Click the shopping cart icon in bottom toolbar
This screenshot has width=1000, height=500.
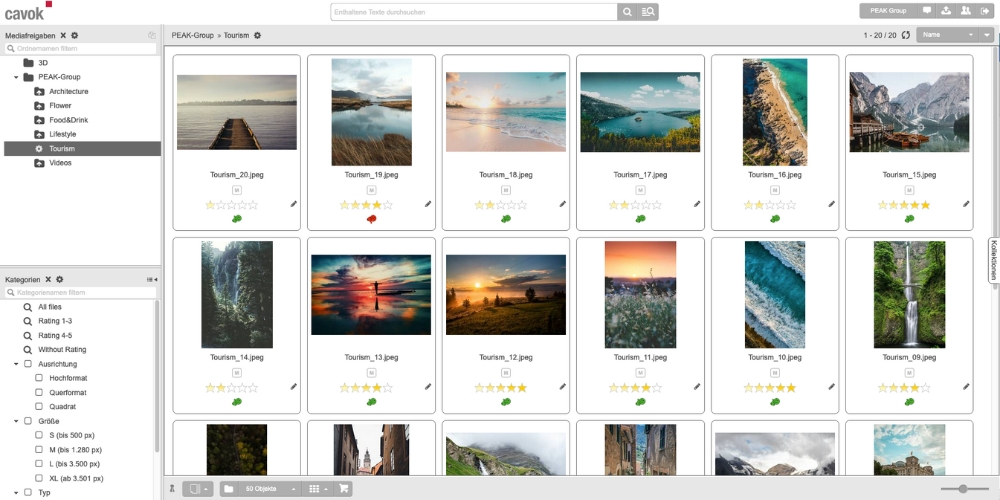pyautogui.click(x=343, y=489)
